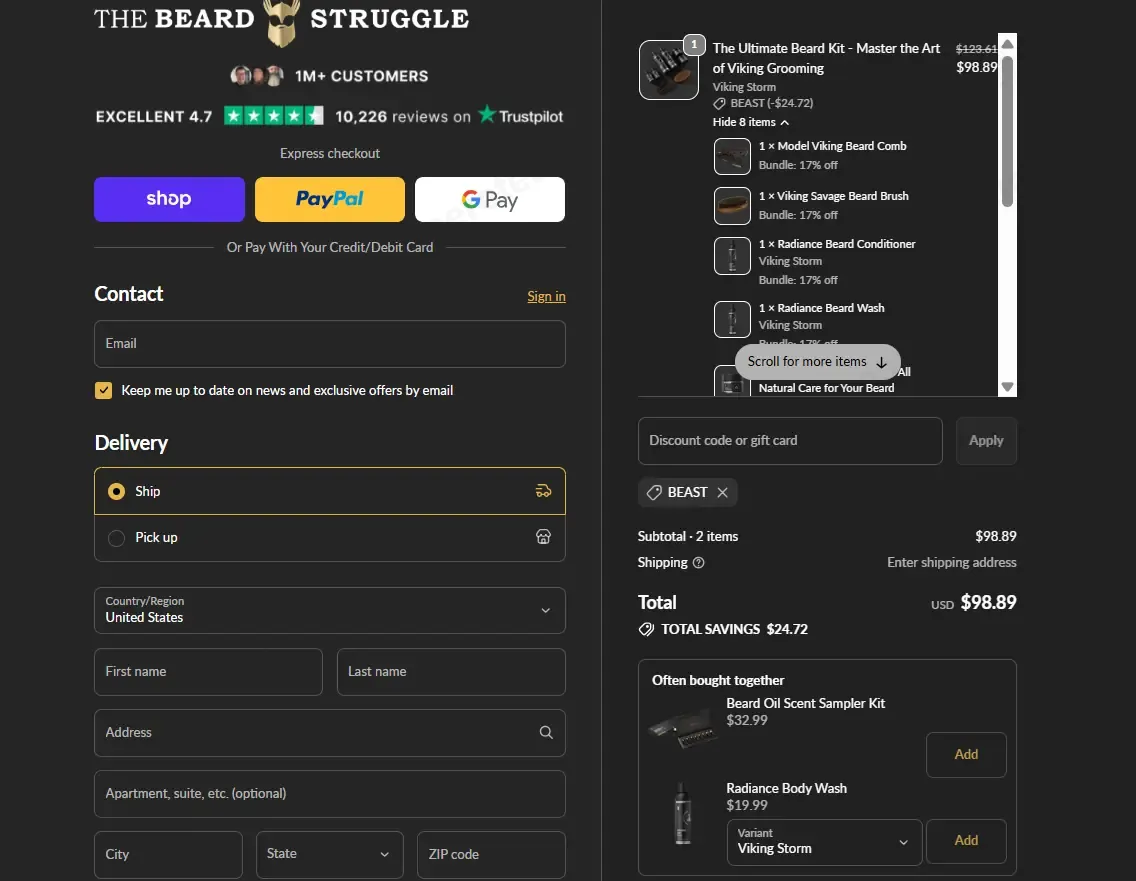Click Apply discount code button
Image resolution: width=1136 pixels, height=881 pixels.
click(986, 440)
